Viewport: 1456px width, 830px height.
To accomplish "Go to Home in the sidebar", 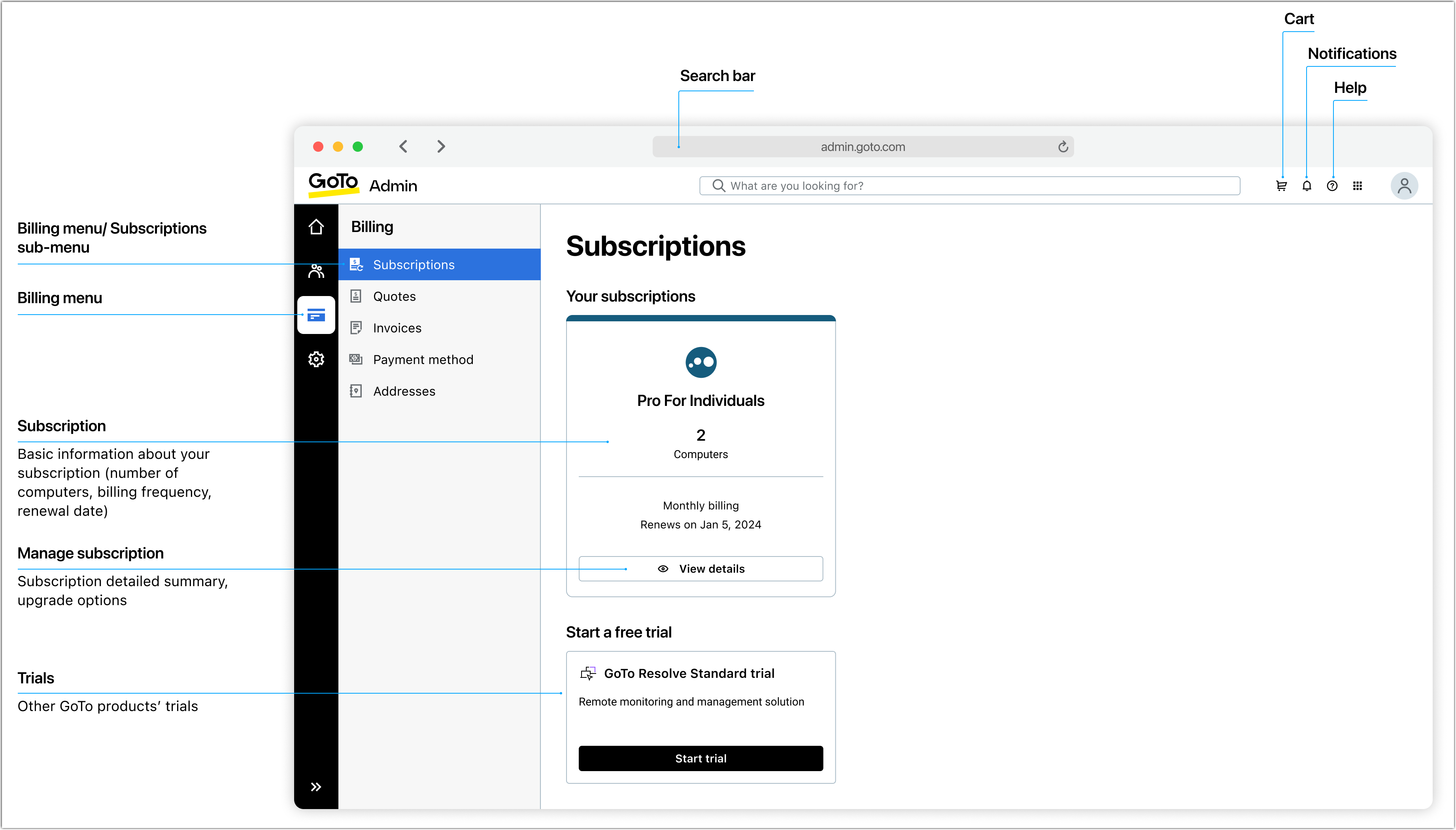I will click(316, 227).
